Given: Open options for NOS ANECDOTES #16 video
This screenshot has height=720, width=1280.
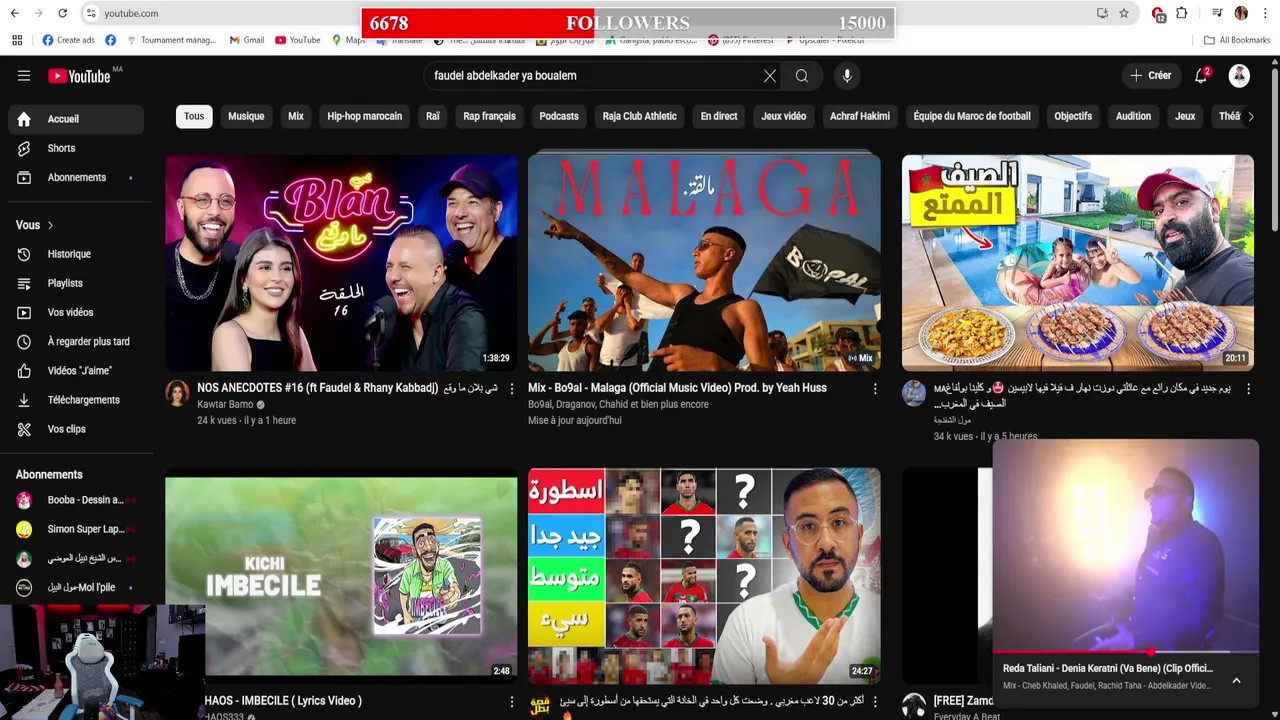Looking at the screenshot, I should point(511,389).
